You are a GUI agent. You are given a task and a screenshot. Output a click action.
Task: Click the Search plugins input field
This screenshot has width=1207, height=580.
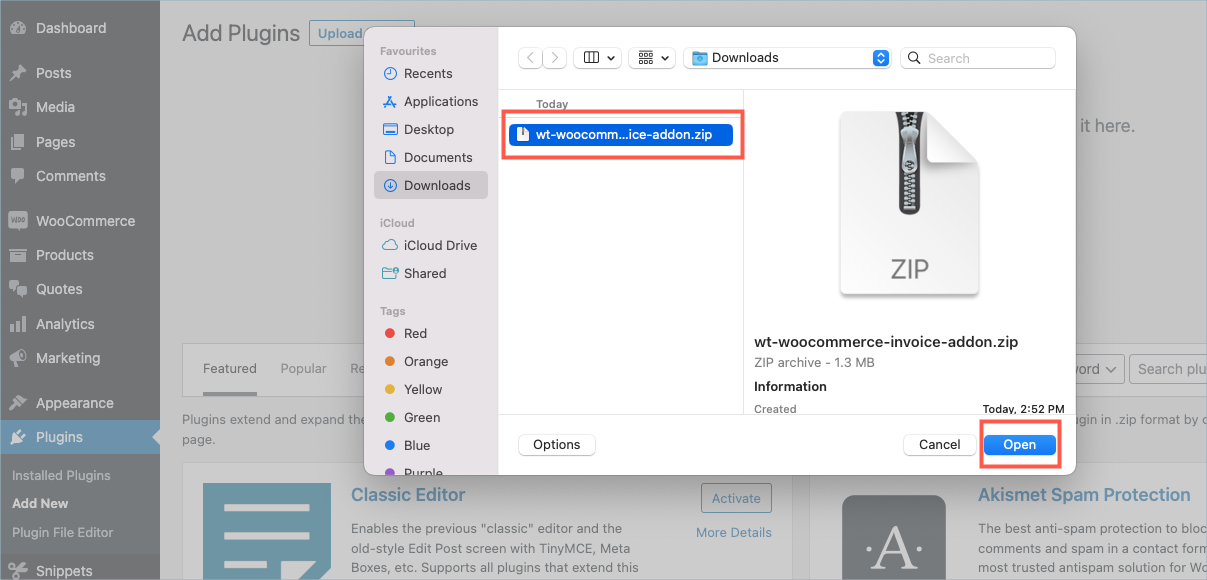click(x=1169, y=369)
